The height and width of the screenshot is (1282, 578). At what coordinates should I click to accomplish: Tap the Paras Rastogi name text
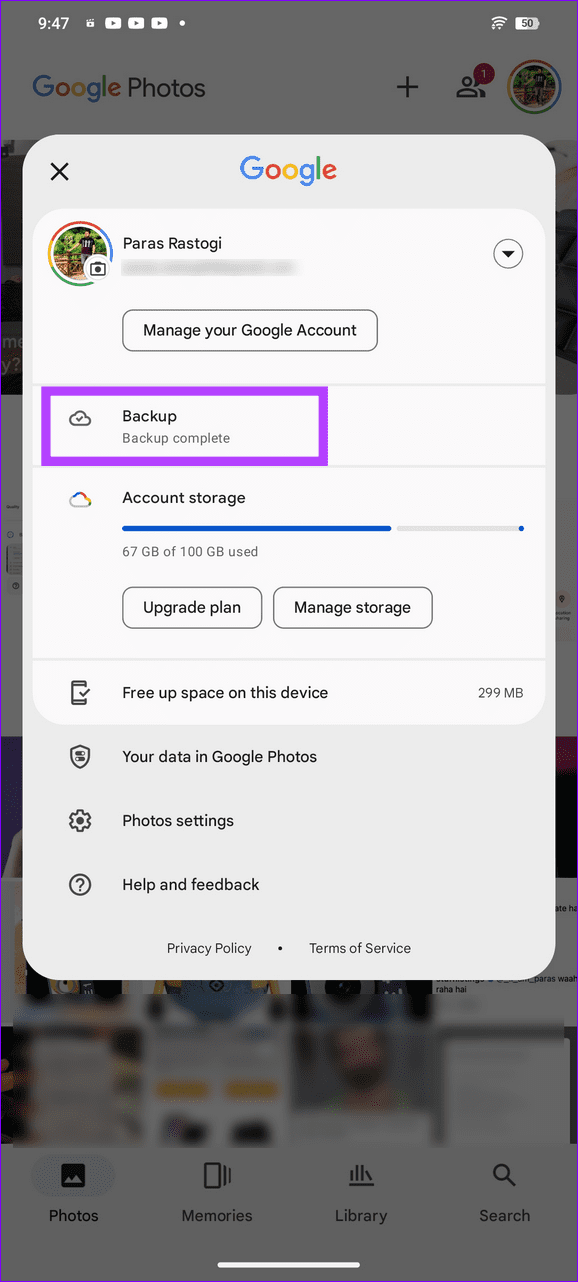(172, 243)
